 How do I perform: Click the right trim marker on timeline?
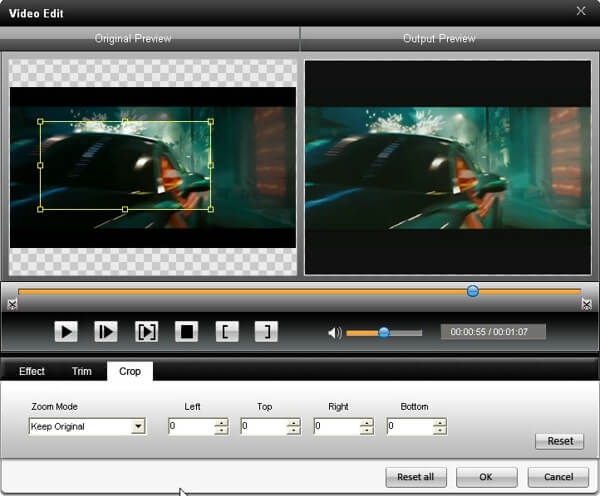point(587,305)
